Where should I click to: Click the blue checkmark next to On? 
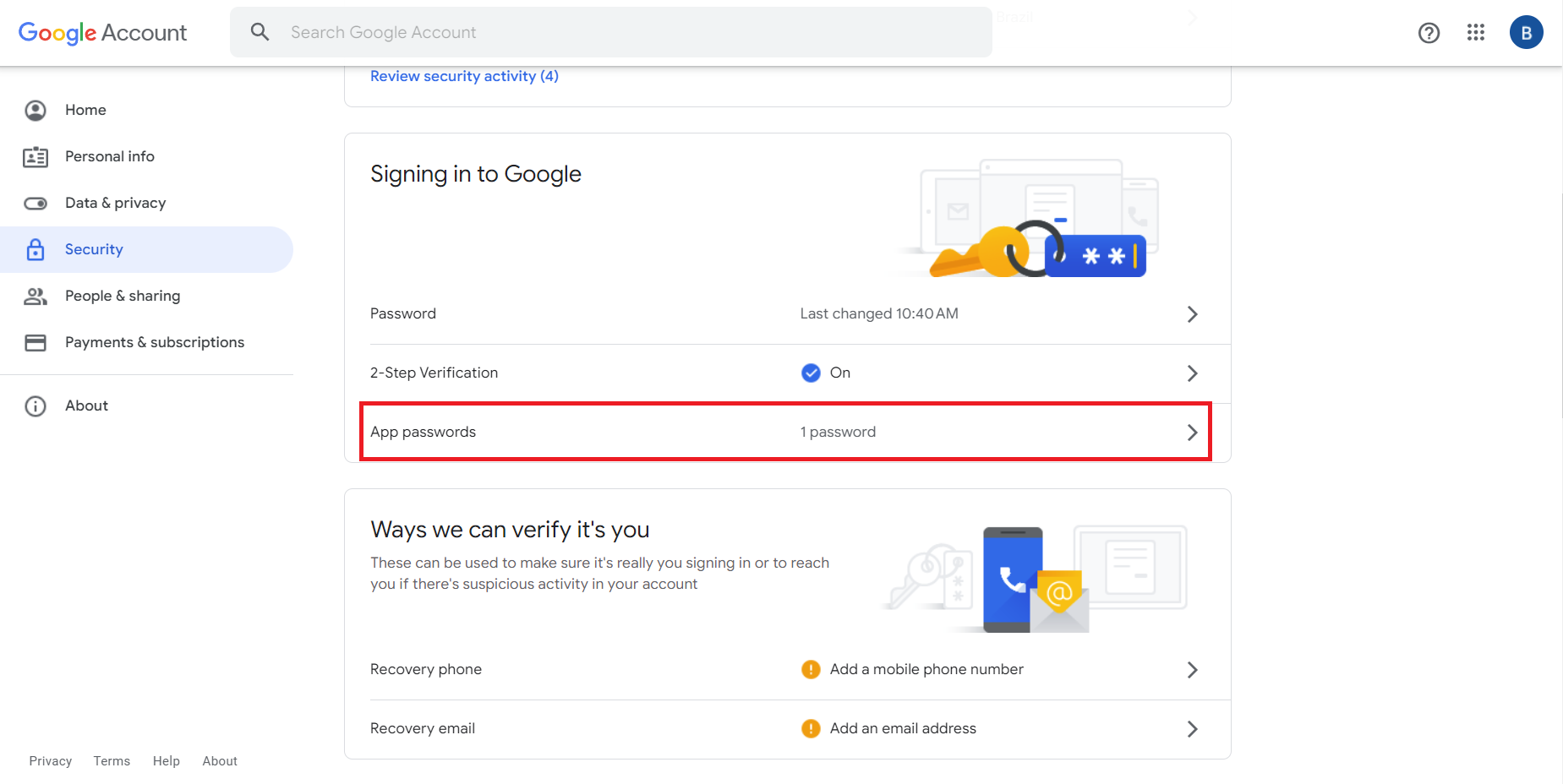coord(811,373)
